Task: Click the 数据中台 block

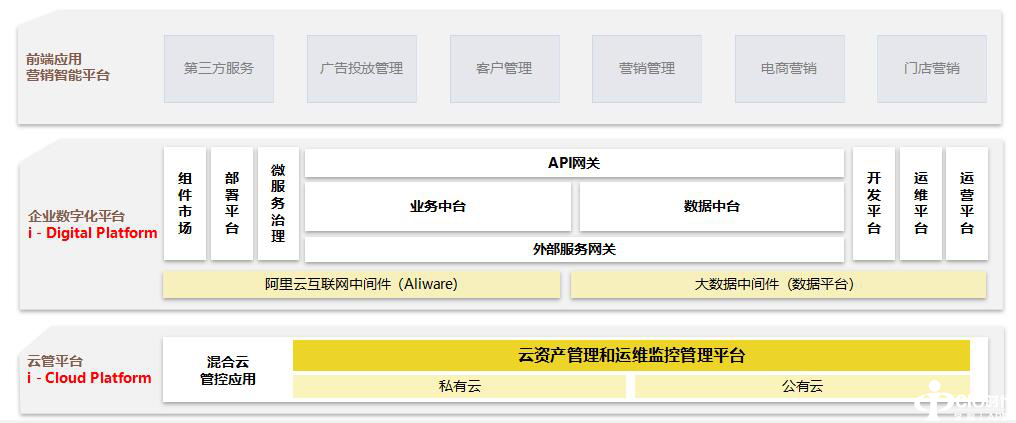Action: [x=712, y=206]
